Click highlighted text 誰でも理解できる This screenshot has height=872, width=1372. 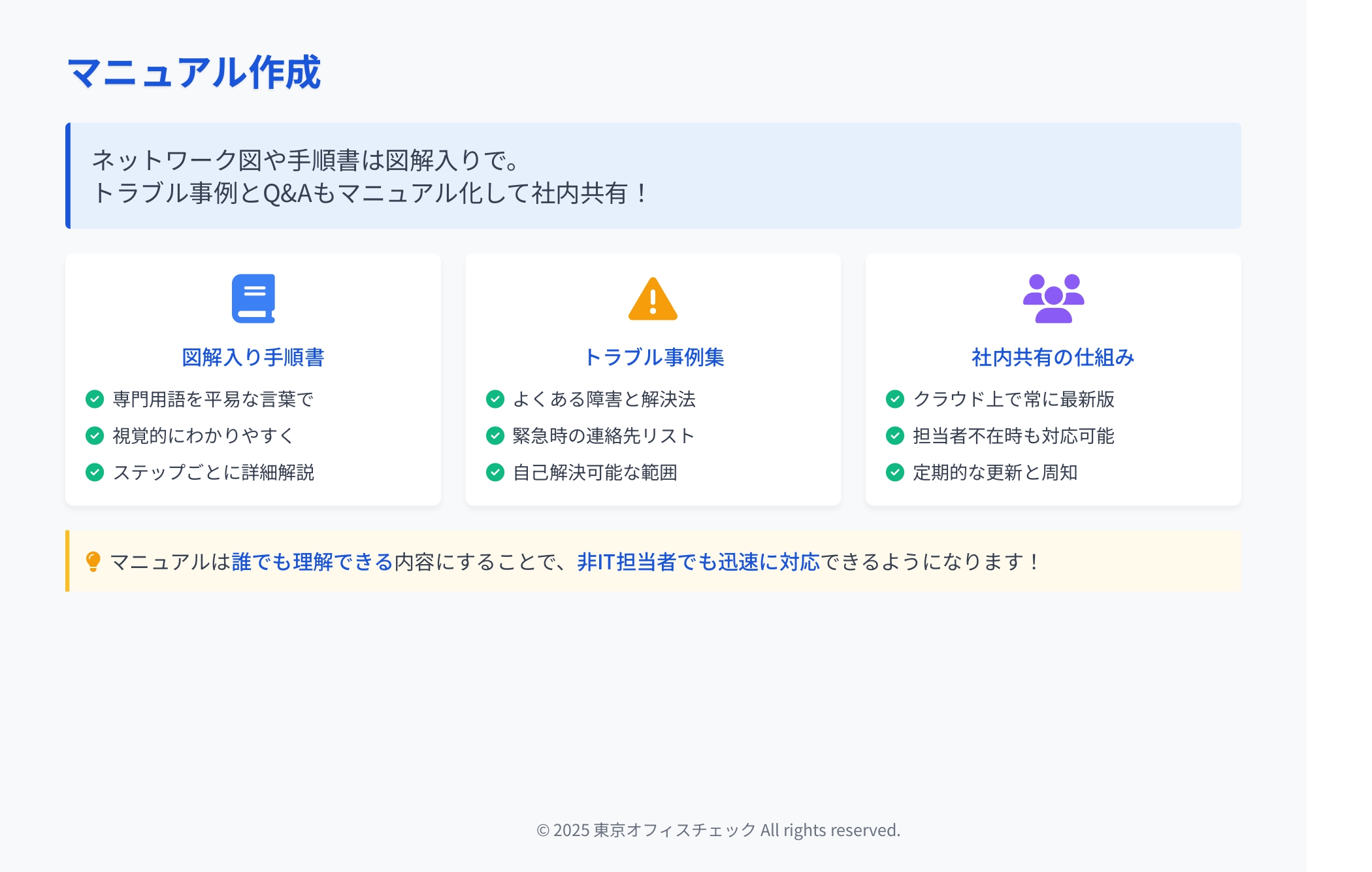coord(312,562)
